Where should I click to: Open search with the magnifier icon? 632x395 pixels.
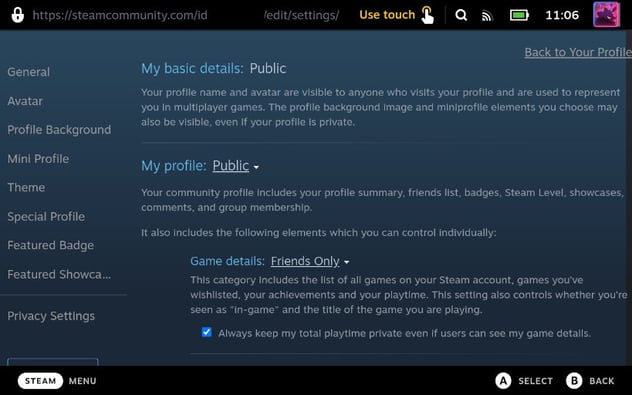coord(461,15)
